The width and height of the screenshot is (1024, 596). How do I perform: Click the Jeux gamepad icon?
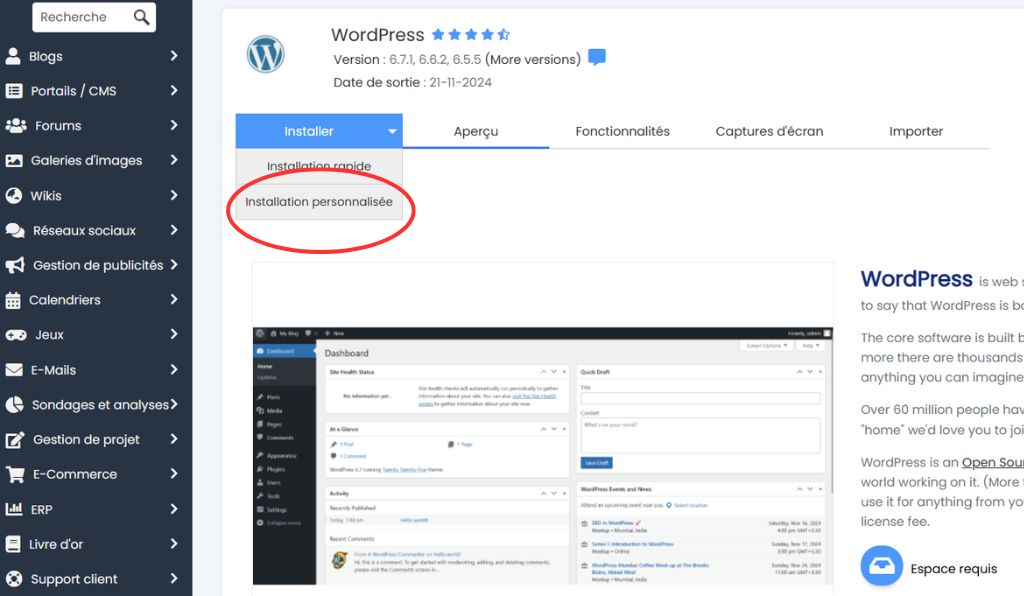[16, 335]
